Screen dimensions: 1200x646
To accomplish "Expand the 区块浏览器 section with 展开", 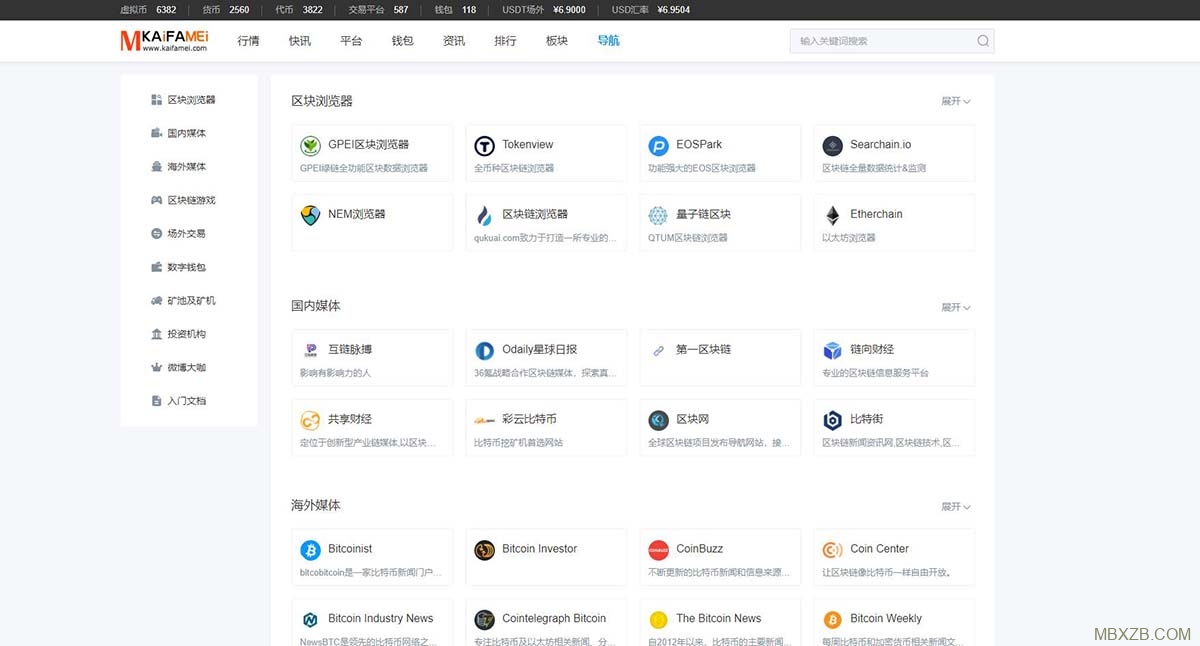I will pos(956,102).
